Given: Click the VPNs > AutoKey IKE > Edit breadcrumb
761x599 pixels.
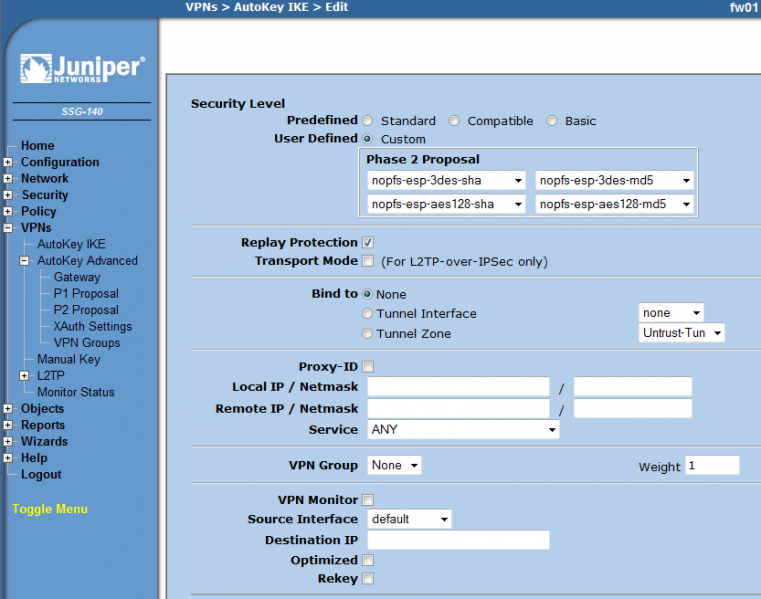Looking at the screenshot, I should pos(267,7).
